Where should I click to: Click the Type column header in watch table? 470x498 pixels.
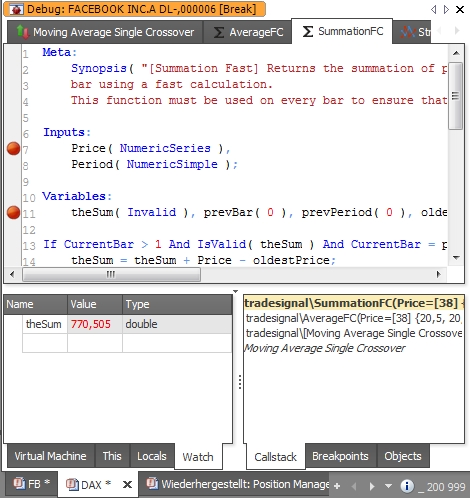[177, 304]
